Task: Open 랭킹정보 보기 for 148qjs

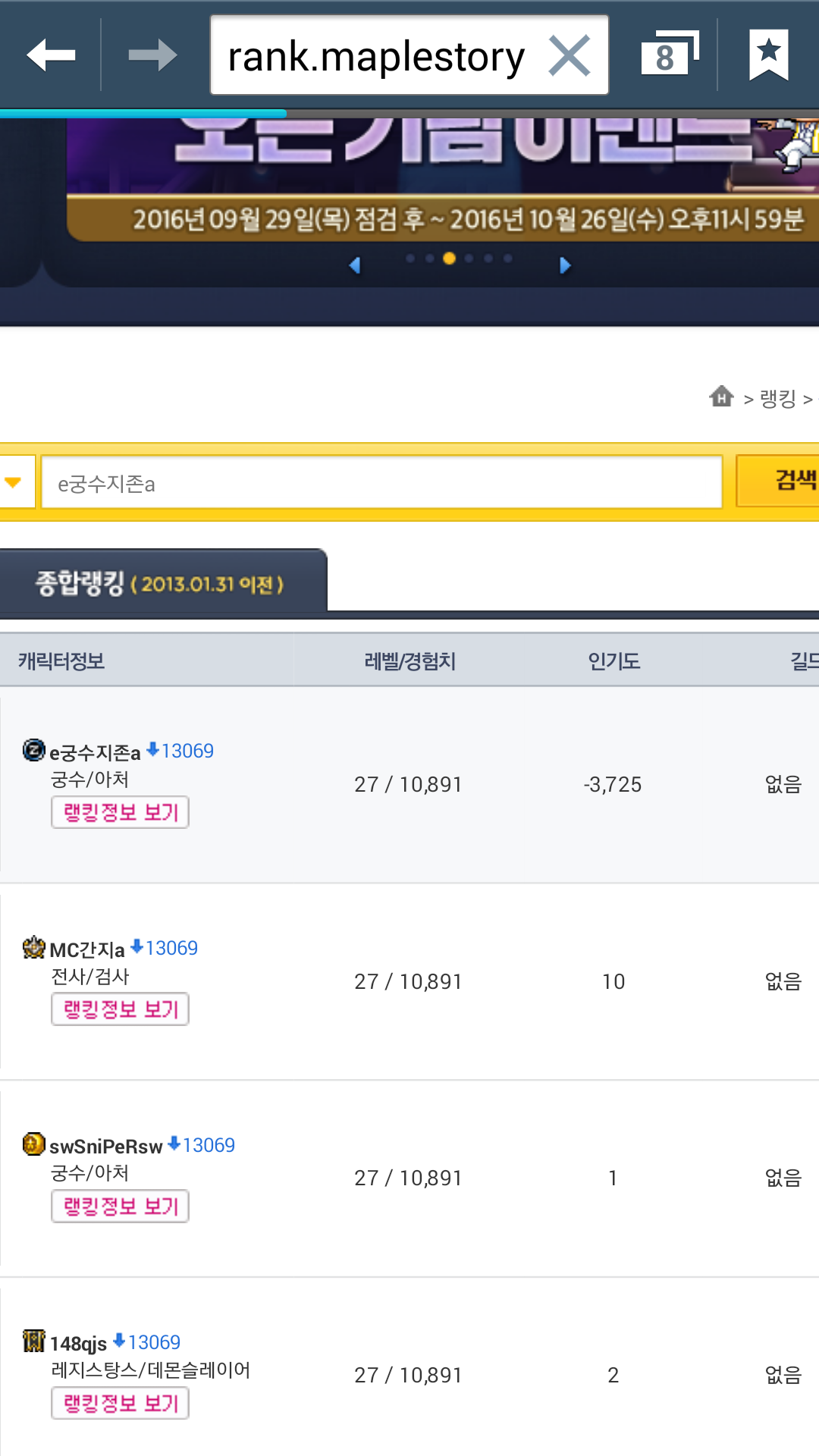Action: click(x=120, y=1403)
